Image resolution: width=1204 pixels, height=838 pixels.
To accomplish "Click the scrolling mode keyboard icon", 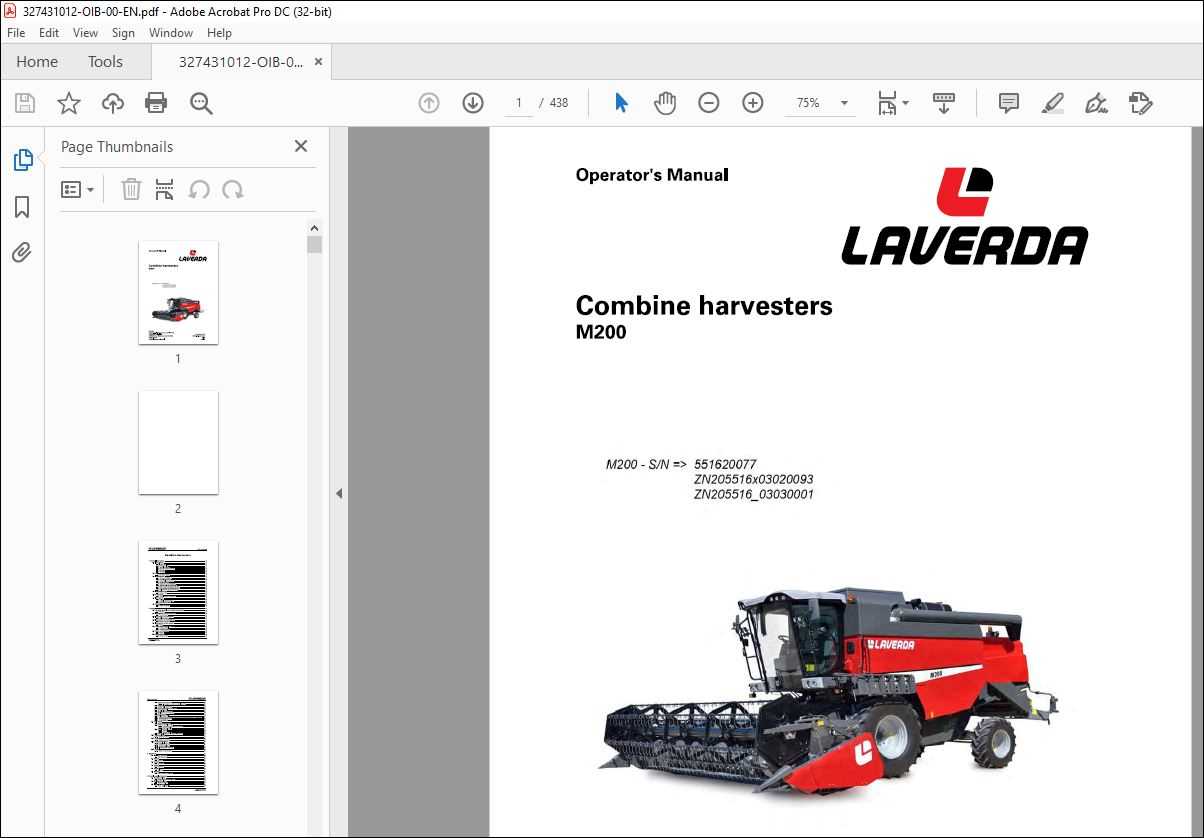I will pyautogui.click(x=944, y=103).
